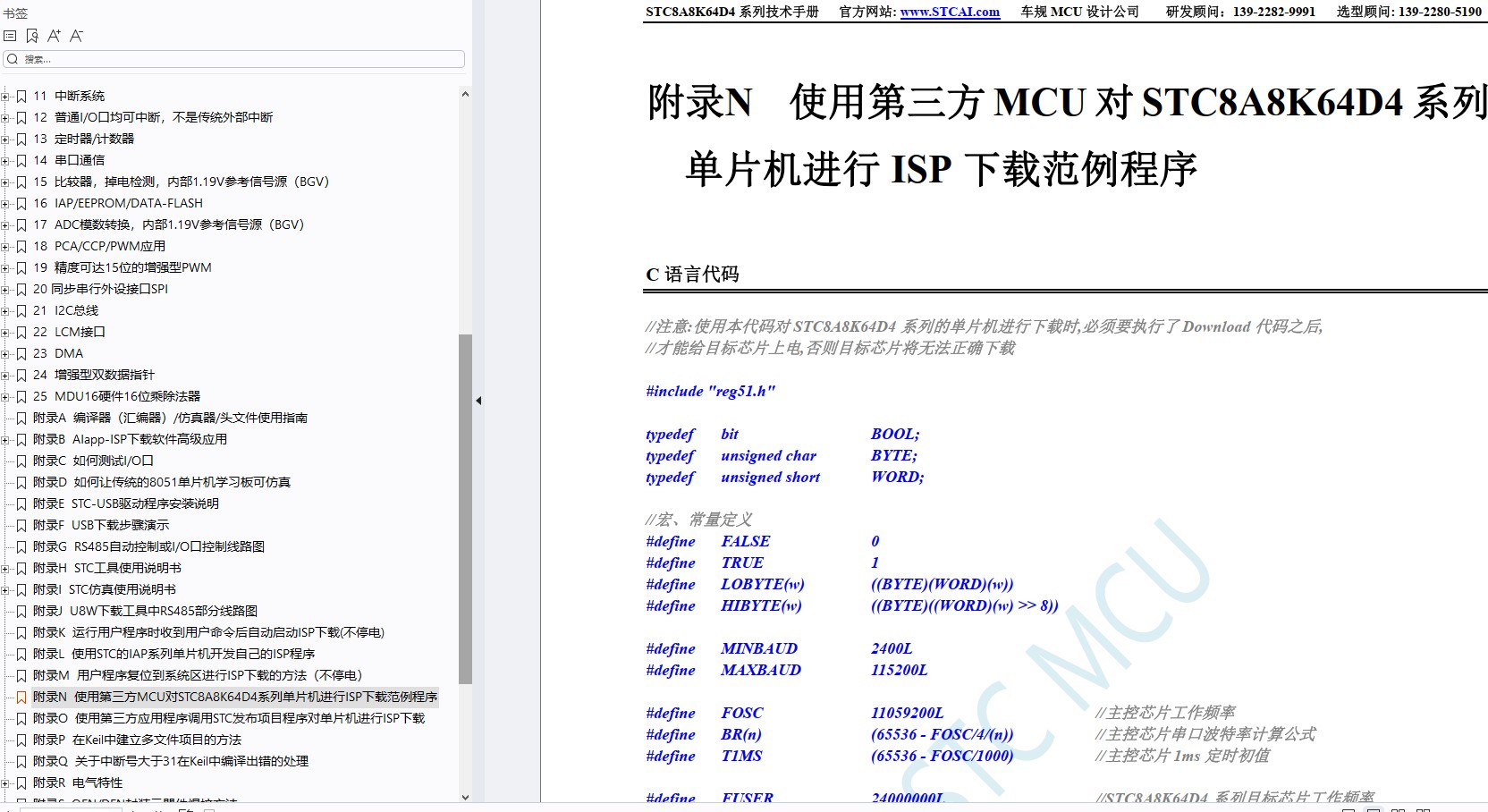Expand the '13 定时器/计数器' bookmark node
The height and width of the screenshot is (812, 1488).
[x=5, y=139]
